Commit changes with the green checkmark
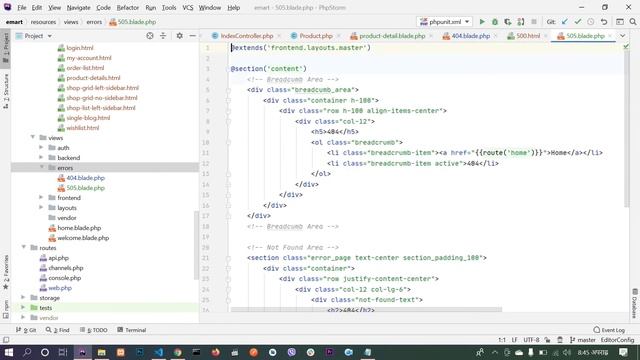 (x=578, y=22)
